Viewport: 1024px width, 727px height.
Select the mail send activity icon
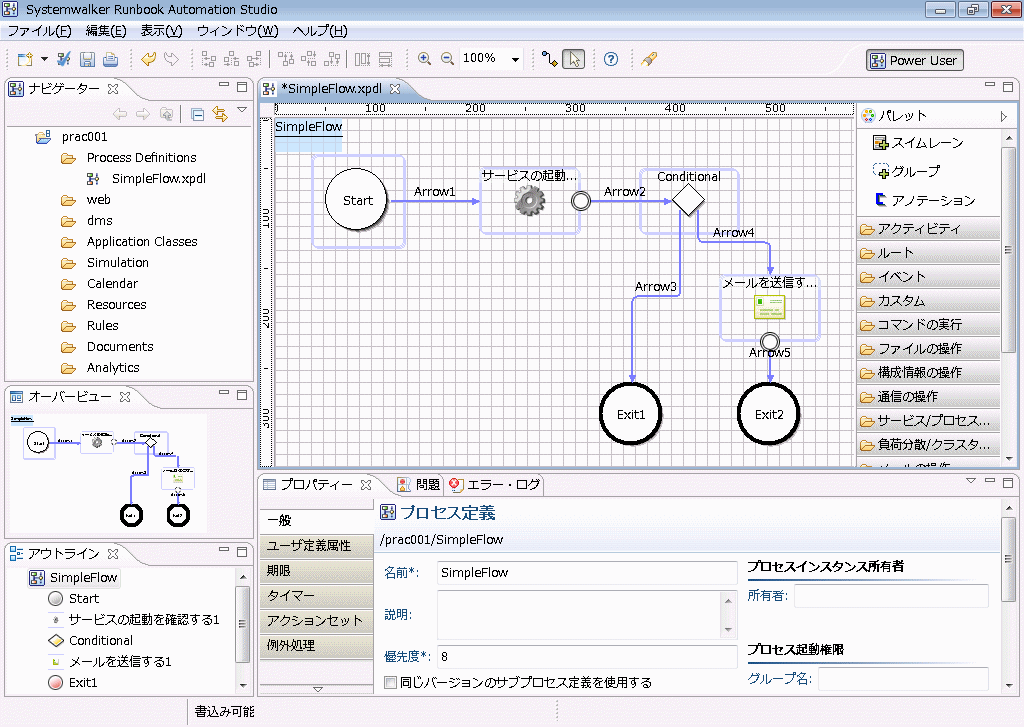pyautogui.click(x=769, y=307)
